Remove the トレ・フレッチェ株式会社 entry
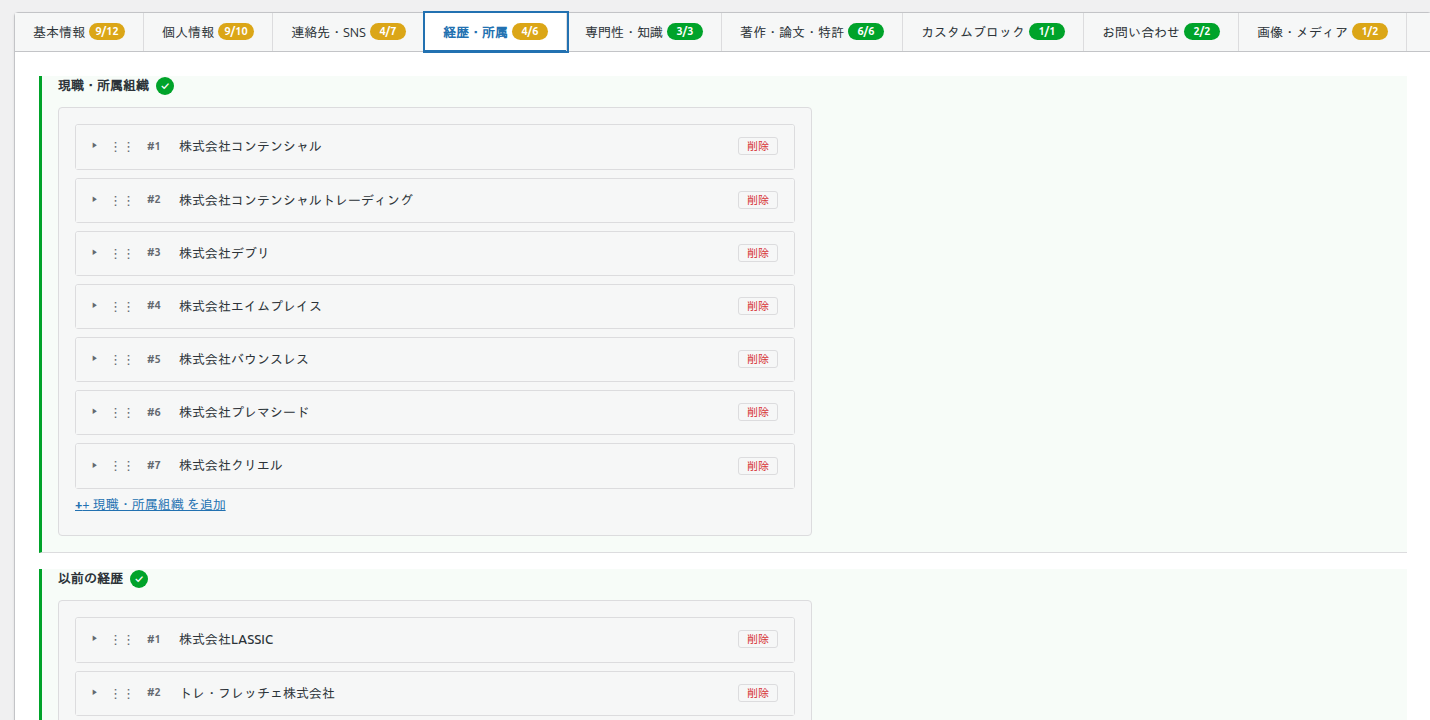 pyautogui.click(x=758, y=693)
